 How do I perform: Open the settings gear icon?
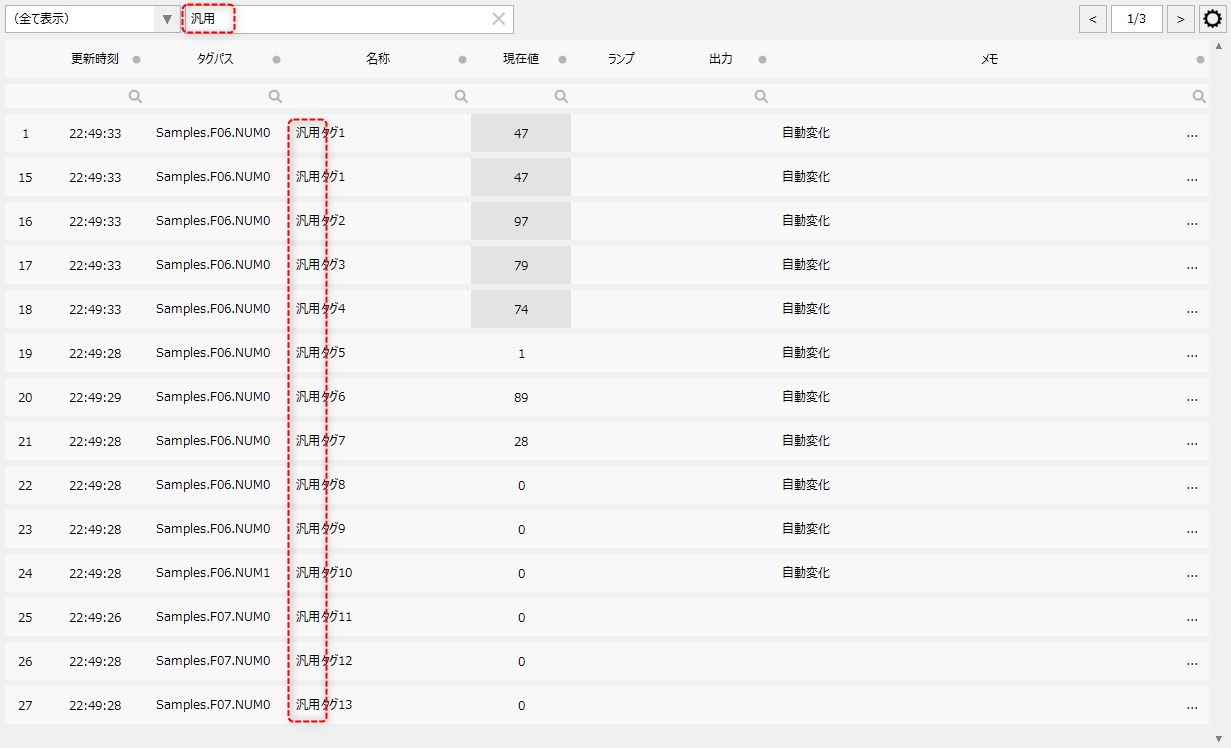pos(1212,18)
